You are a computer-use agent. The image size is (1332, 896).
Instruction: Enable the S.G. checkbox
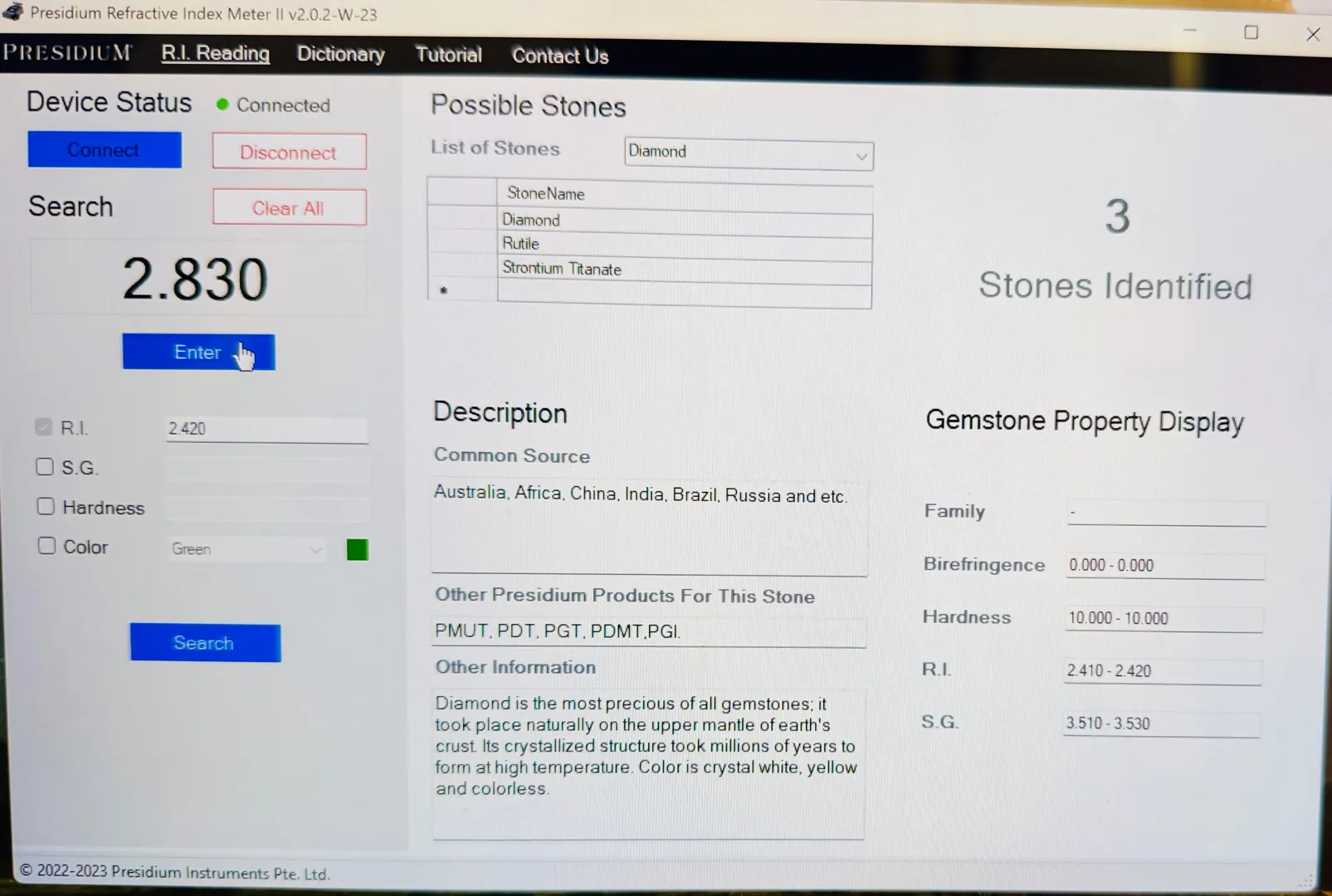click(45, 467)
